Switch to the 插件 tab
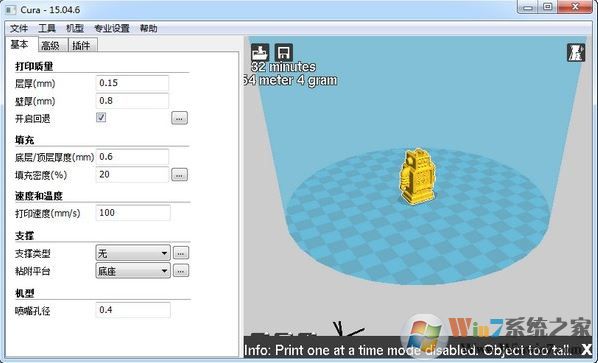Viewport: 598px width, 363px height. click(83, 45)
